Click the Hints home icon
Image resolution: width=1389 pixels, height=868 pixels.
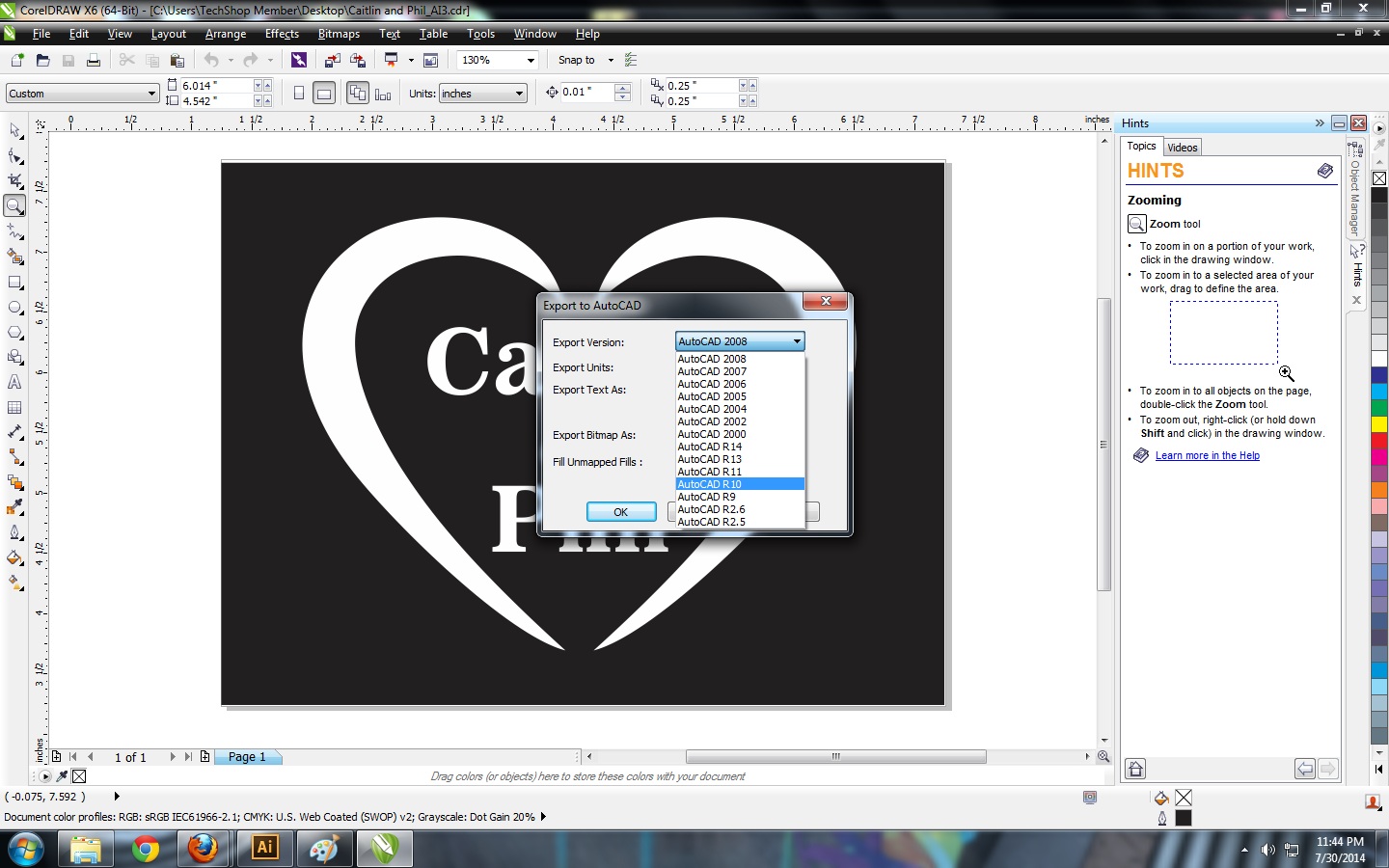1135,769
